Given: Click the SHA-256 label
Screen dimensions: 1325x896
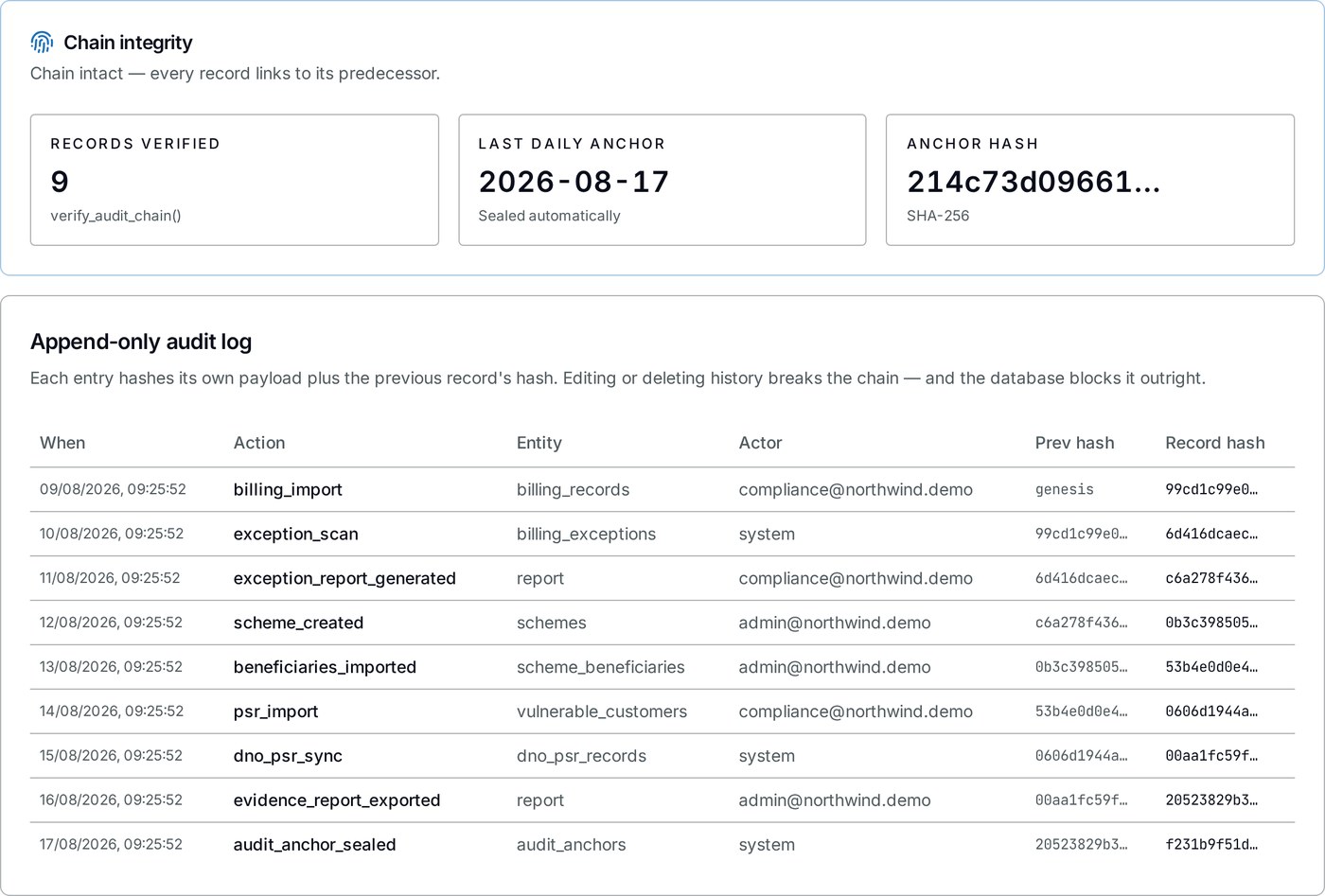Looking at the screenshot, I should (x=938, y=216).
